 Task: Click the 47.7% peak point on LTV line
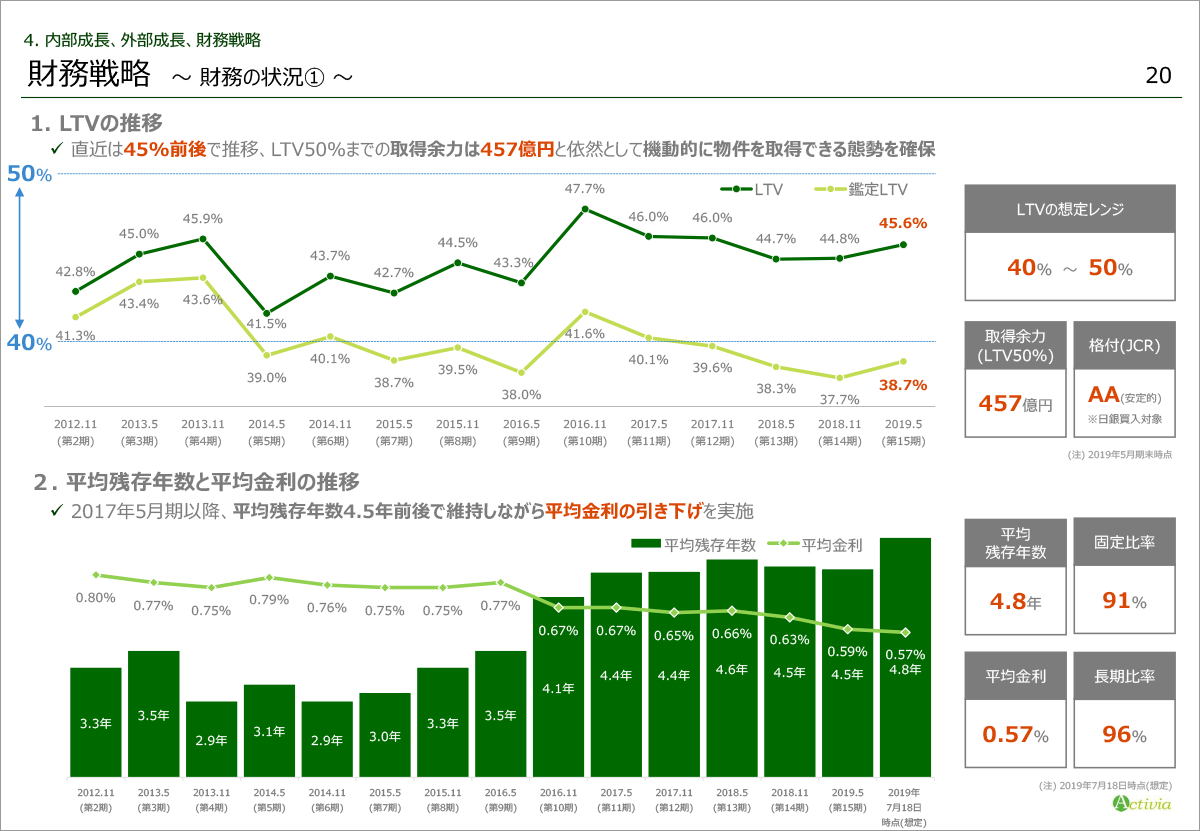584,209
